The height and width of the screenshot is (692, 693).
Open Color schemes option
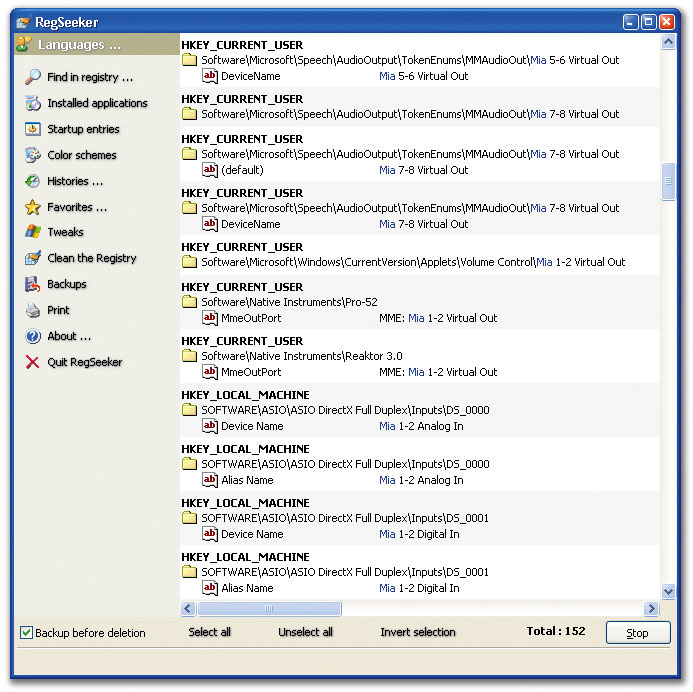pos(82,155)
